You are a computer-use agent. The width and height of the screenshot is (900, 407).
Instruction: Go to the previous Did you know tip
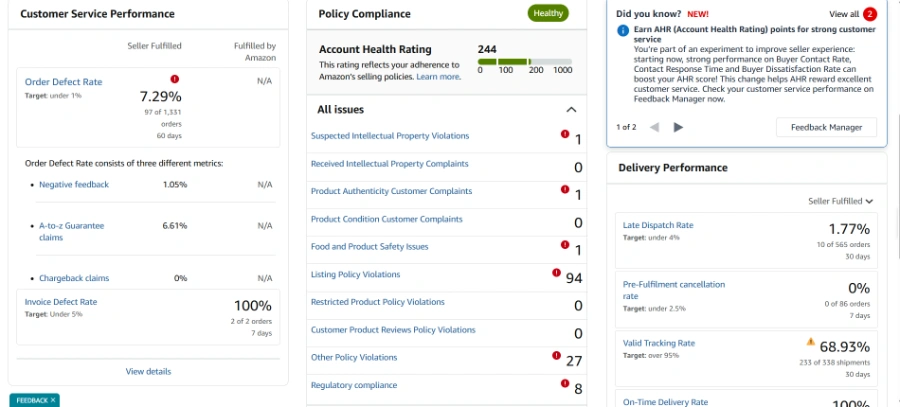(x=654, y=127)
